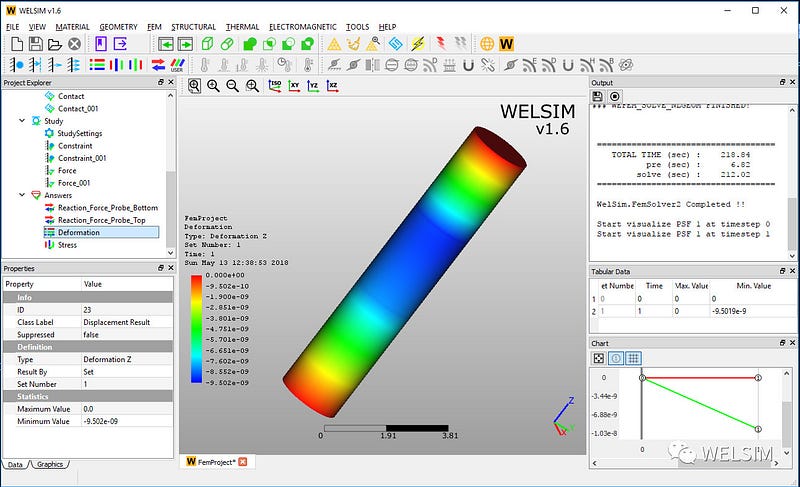Click the purple bookmark page icon
The width and height of the screenshot is (800, 487).
tap(101, 44)
